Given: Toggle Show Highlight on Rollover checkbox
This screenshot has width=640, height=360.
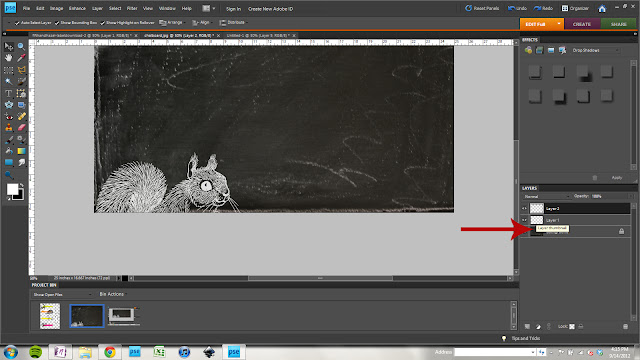Looking at the screenshot, I should pyautogui.click(x=102, y=23).
